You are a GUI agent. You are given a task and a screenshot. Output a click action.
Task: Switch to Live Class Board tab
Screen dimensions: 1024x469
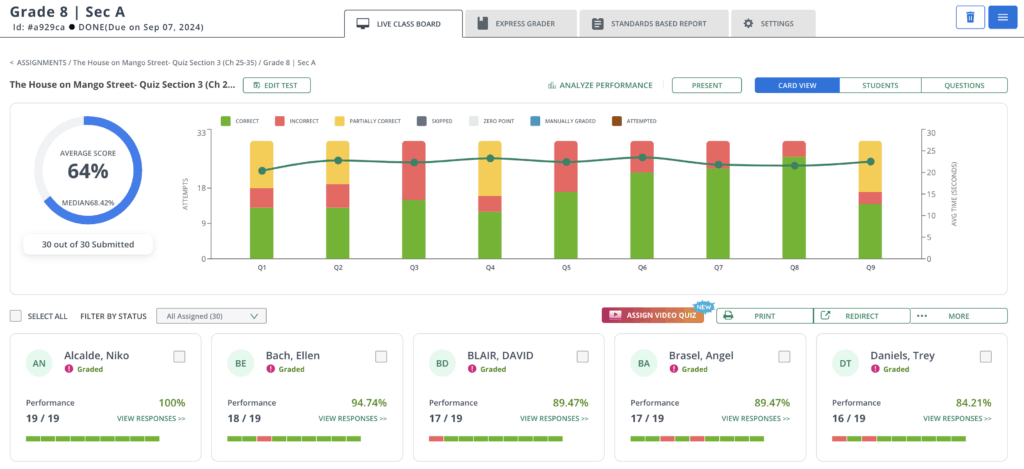click(x=403, y=24)
